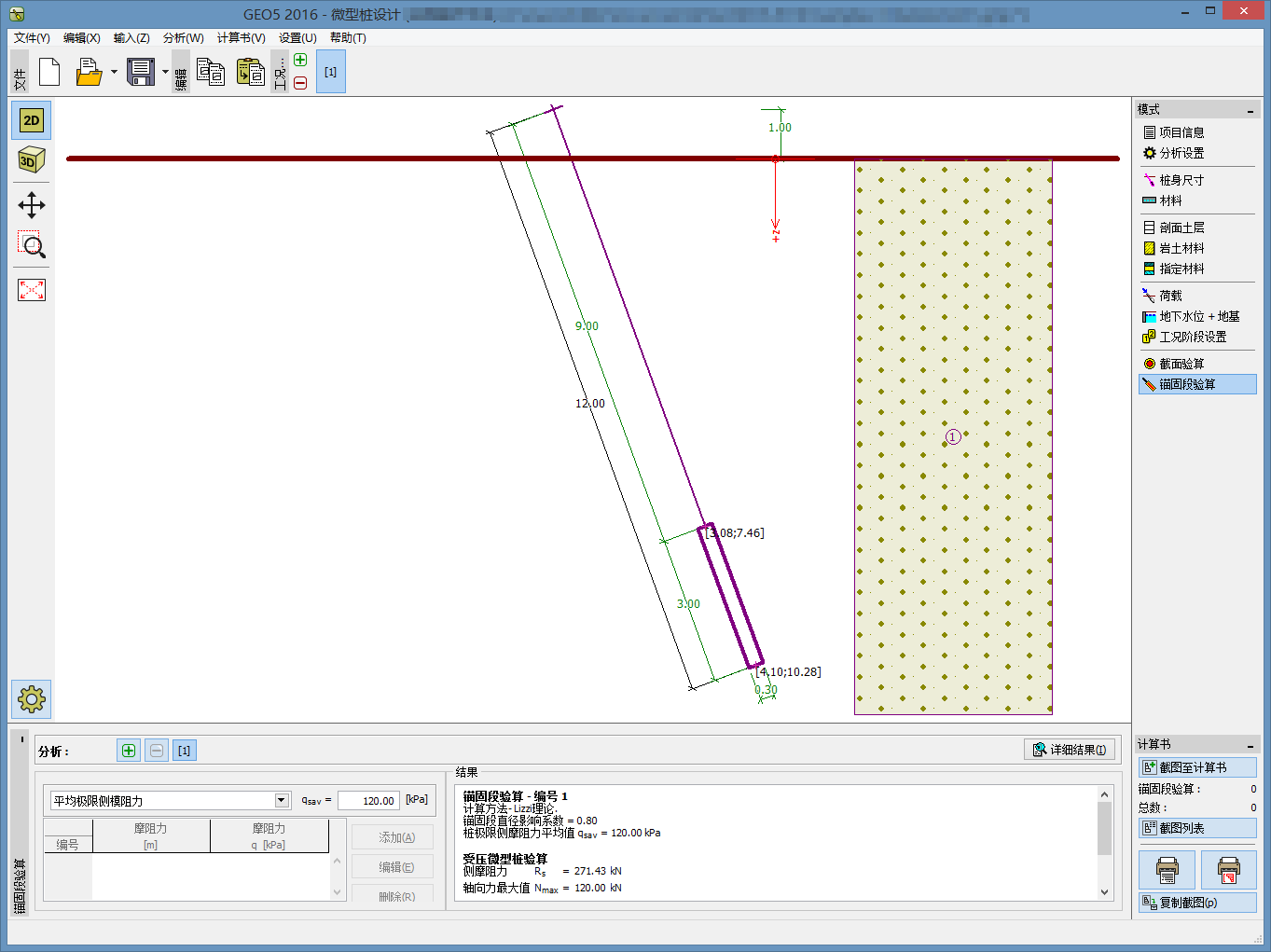Open the 编辑(X) menu

coord(81,38)
